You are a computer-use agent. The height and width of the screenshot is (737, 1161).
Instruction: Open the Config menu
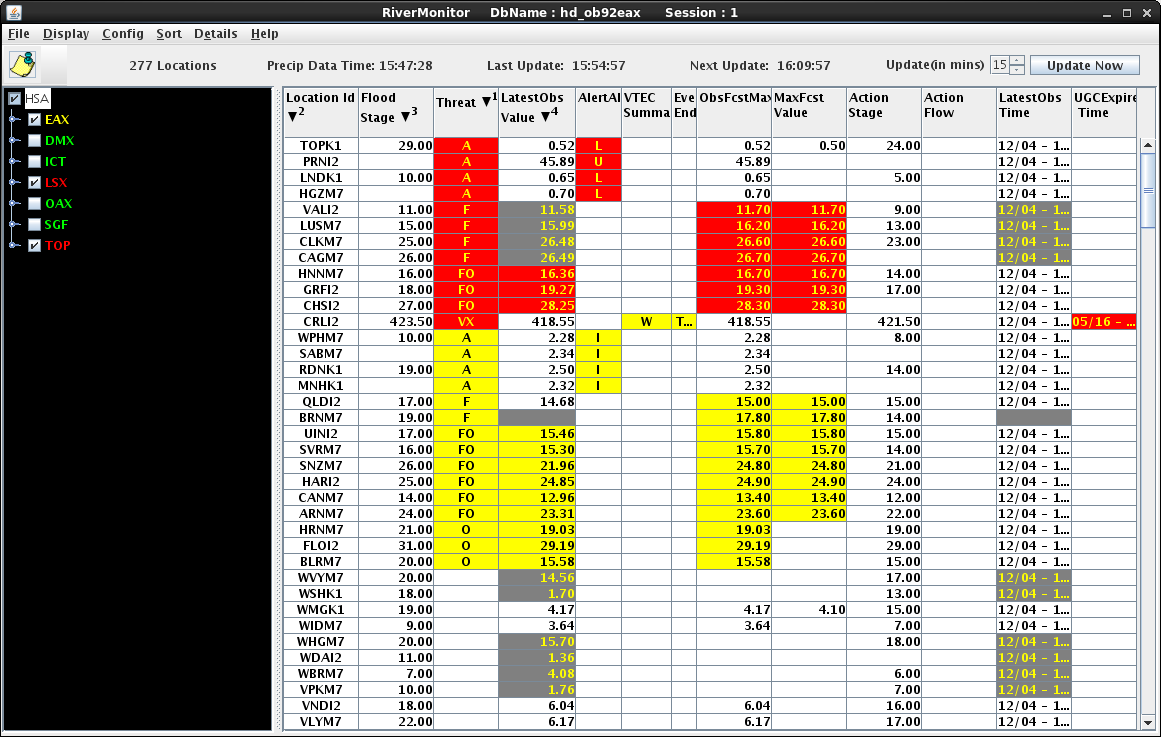point(123,34)
